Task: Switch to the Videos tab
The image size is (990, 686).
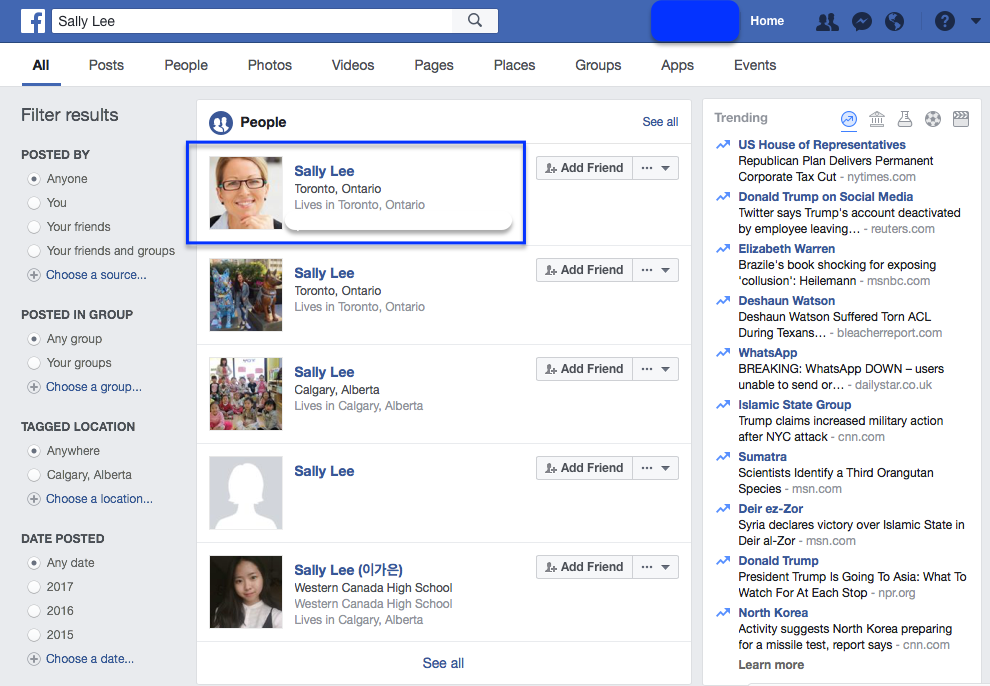Action: [x=353, y=65]
